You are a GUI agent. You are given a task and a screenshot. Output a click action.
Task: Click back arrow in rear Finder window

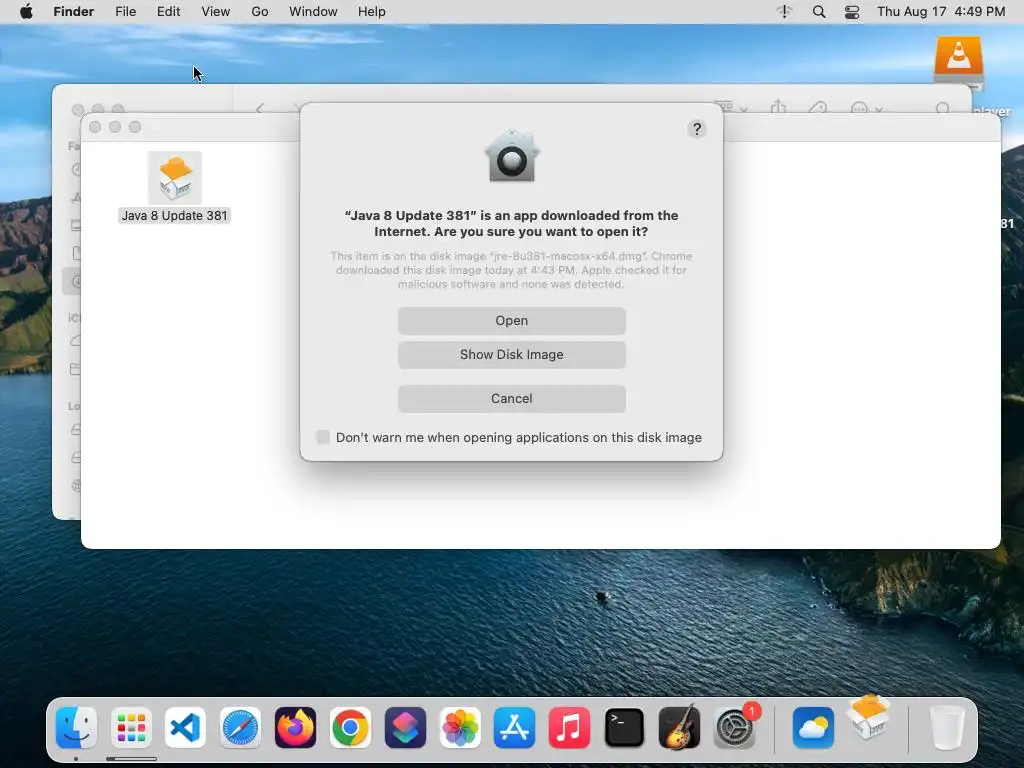[x=260, y=108]
